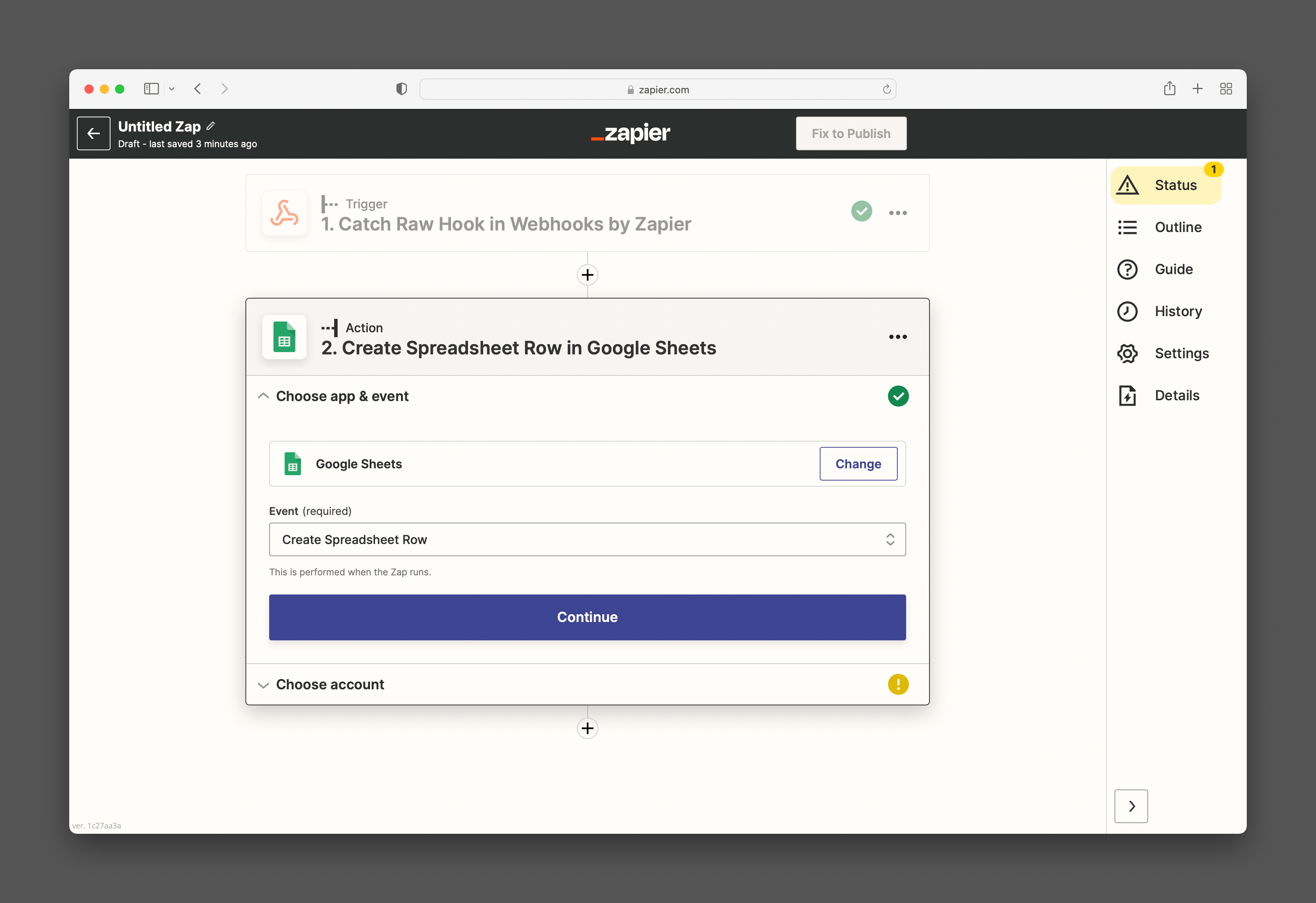Open the Event dropdown showing Create Spreadsheet Row
This screenshot has width=1316, height=903.
point(587,539)
